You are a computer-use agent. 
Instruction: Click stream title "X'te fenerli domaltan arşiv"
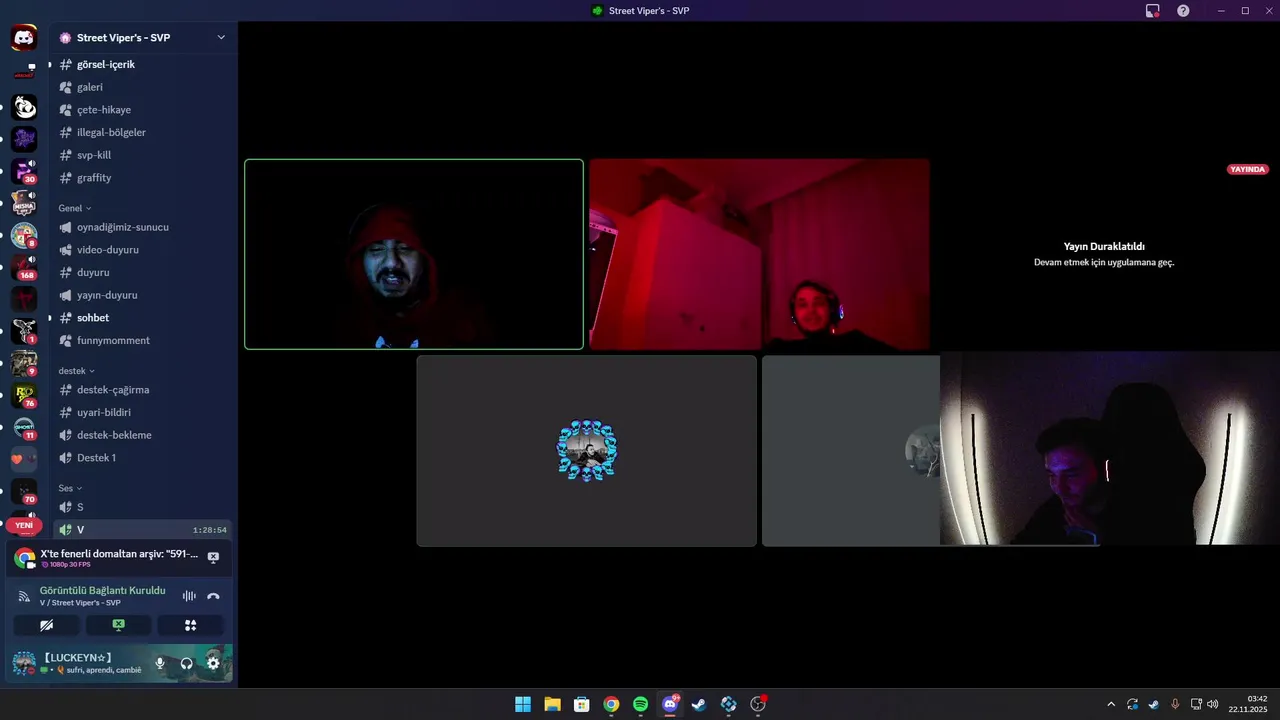[119, 553]
